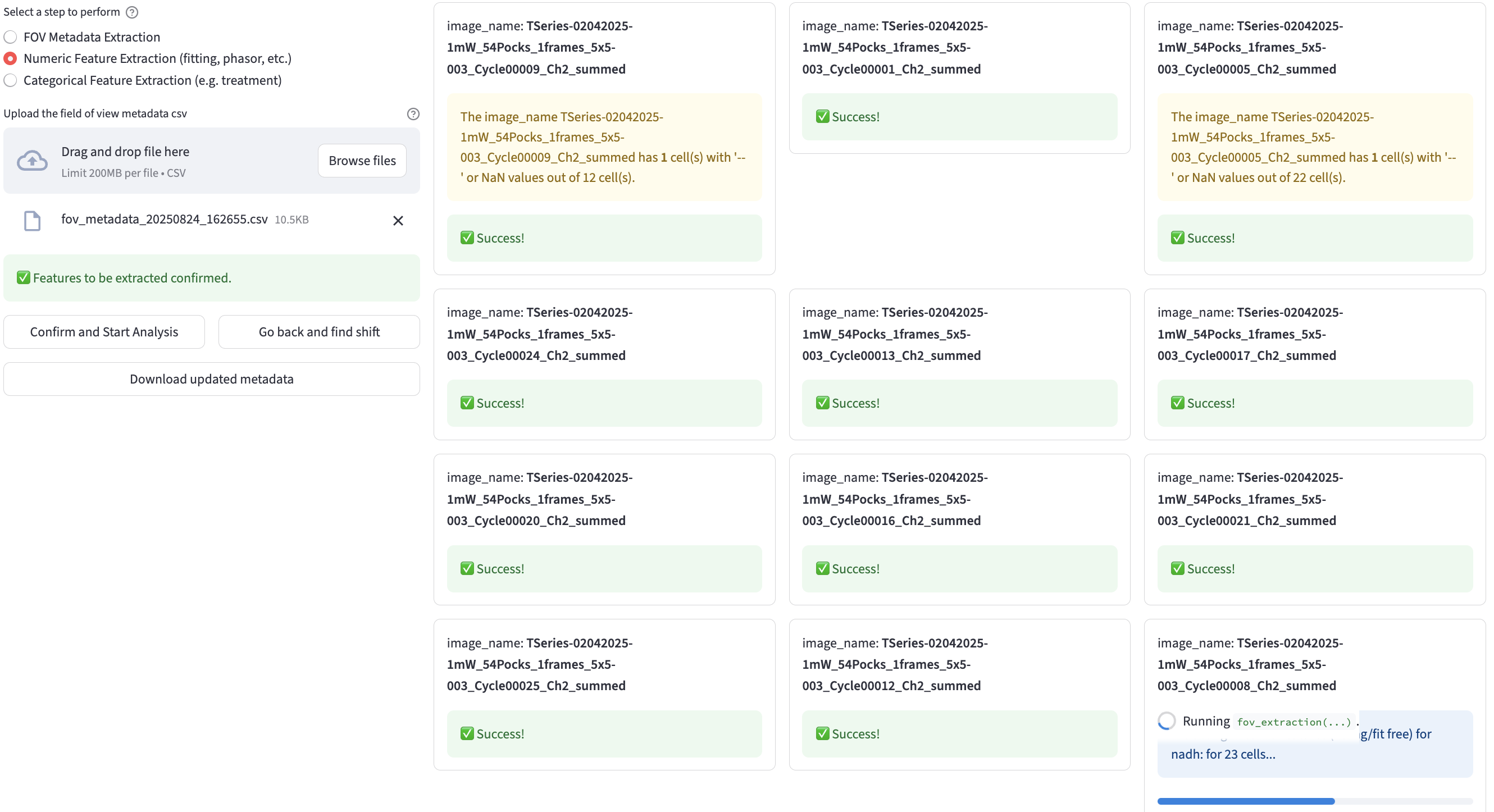Click success checkmark under Cycle00001 card
The height and width of the screenshot is (812, 1494).
822,117
